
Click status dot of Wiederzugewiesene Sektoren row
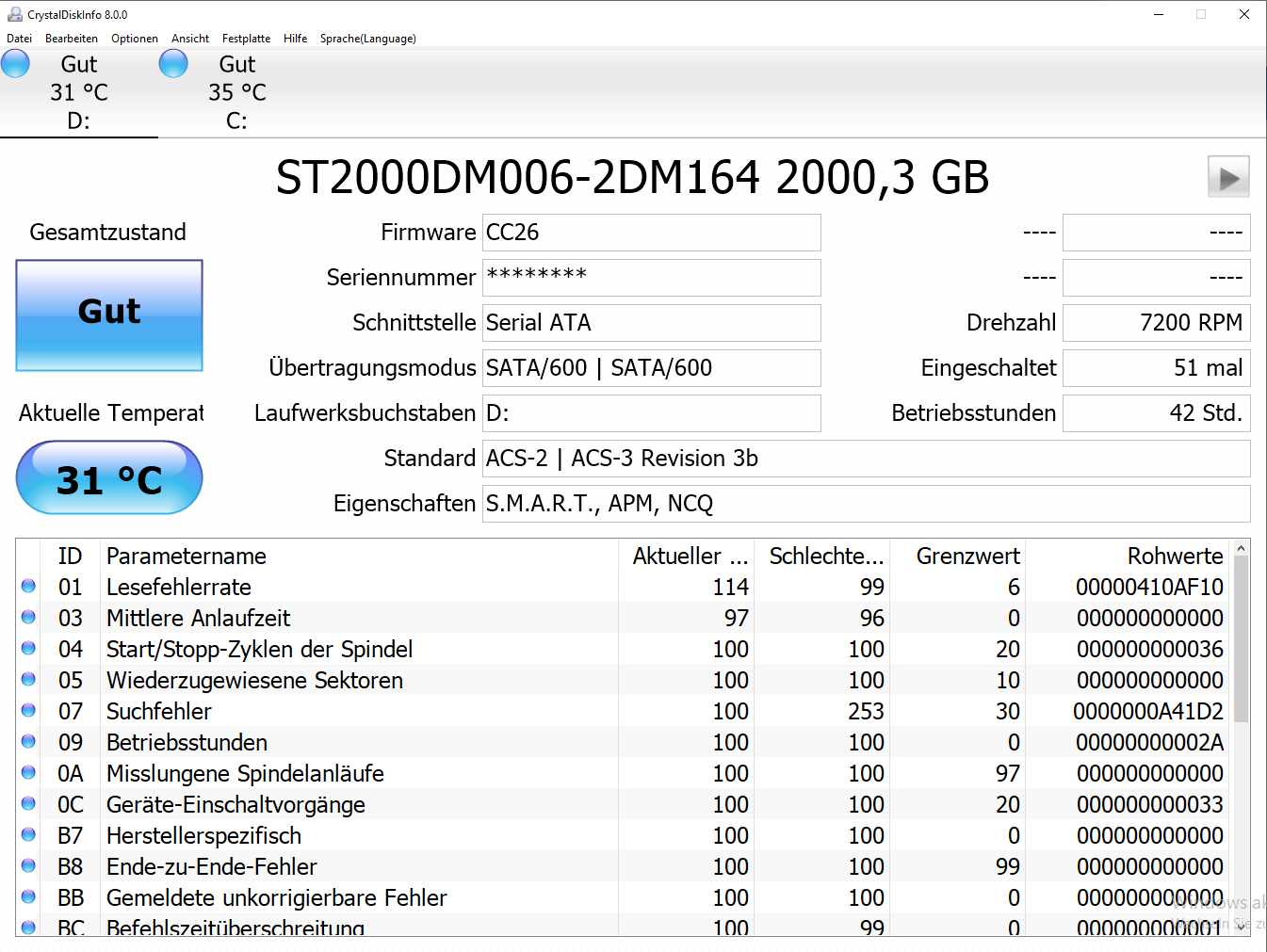28,679
